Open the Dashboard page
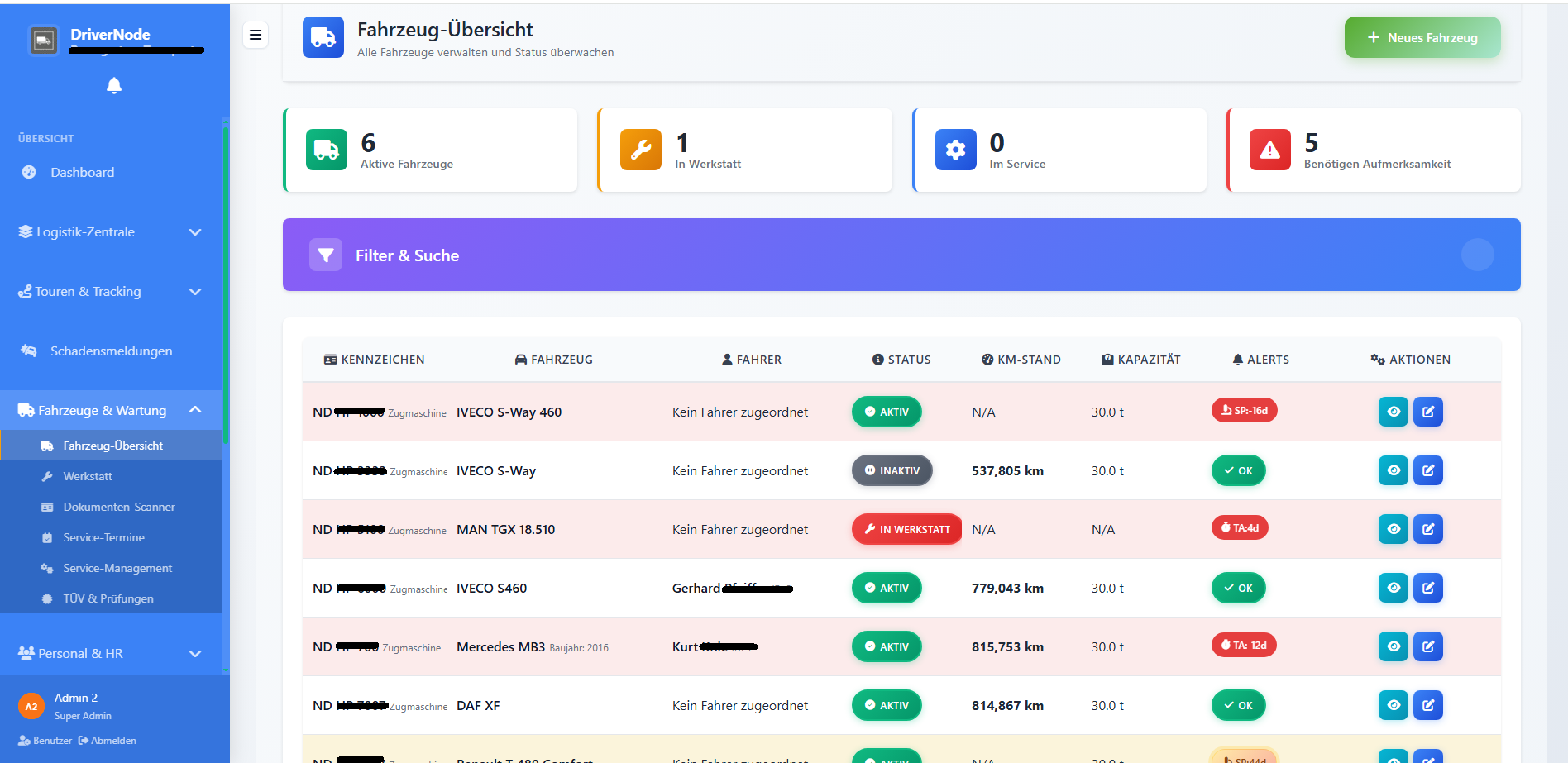Viewport: 1568px width, 763px height. pyautogui.click(x=111, y=173)
